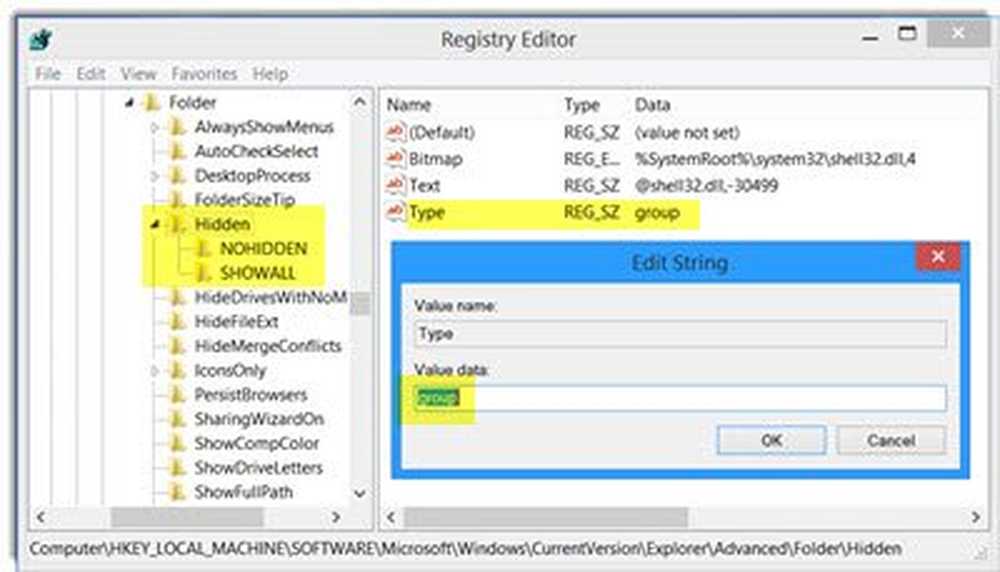1000x572 pixels.
Task: Click tree pane scroll up arrow
Action: click(x=360, y=102)
